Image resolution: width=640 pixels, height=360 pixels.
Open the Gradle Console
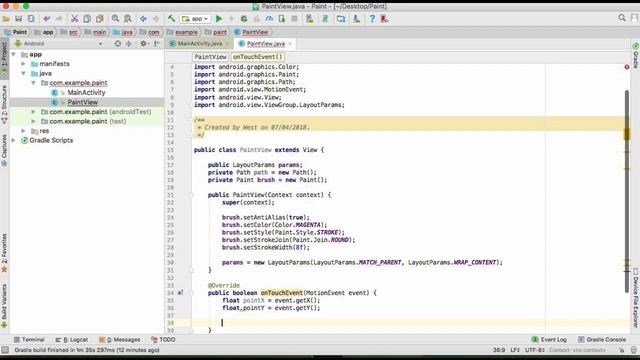tap(602, 340)
